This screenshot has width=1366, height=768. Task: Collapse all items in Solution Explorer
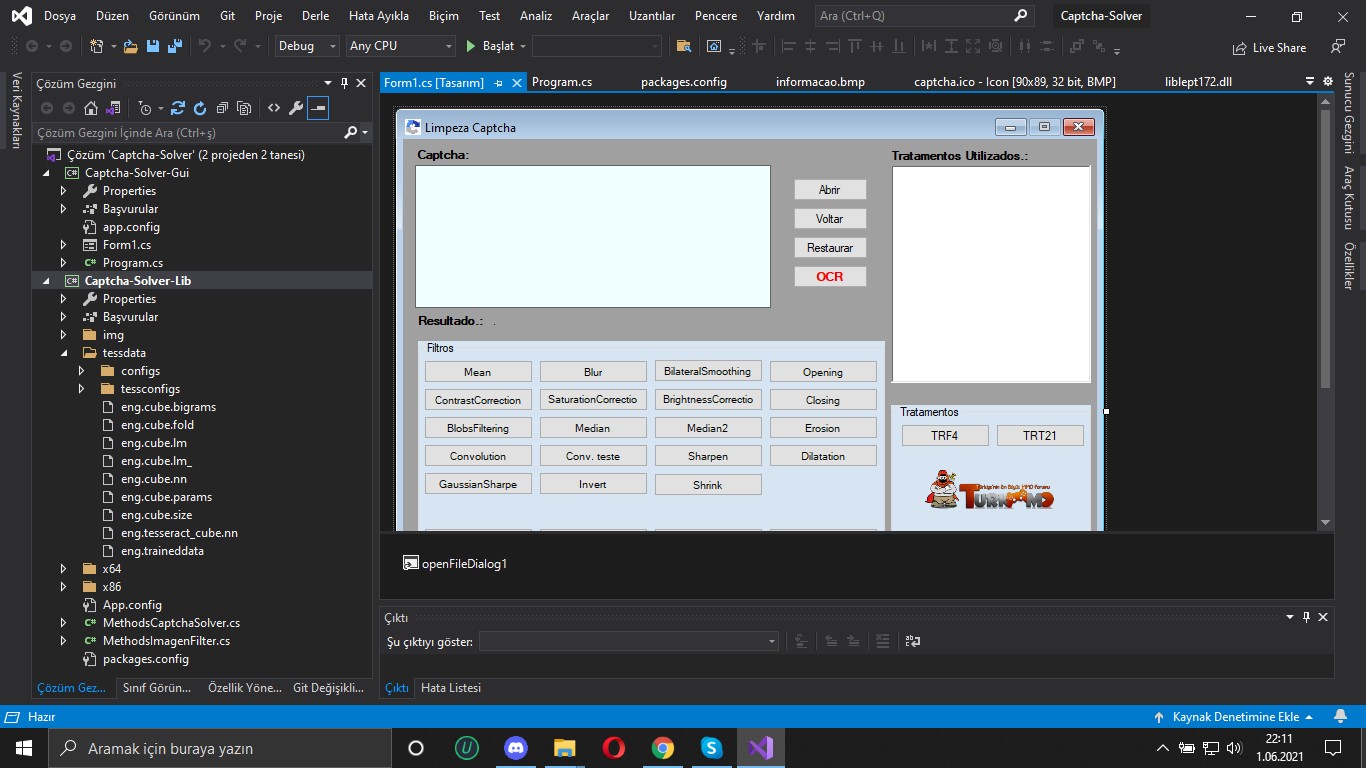[221, 108]
